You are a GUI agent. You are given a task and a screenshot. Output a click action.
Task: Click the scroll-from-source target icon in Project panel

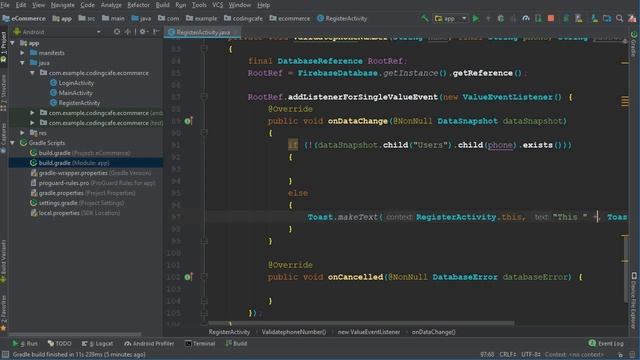pos(117,31)
